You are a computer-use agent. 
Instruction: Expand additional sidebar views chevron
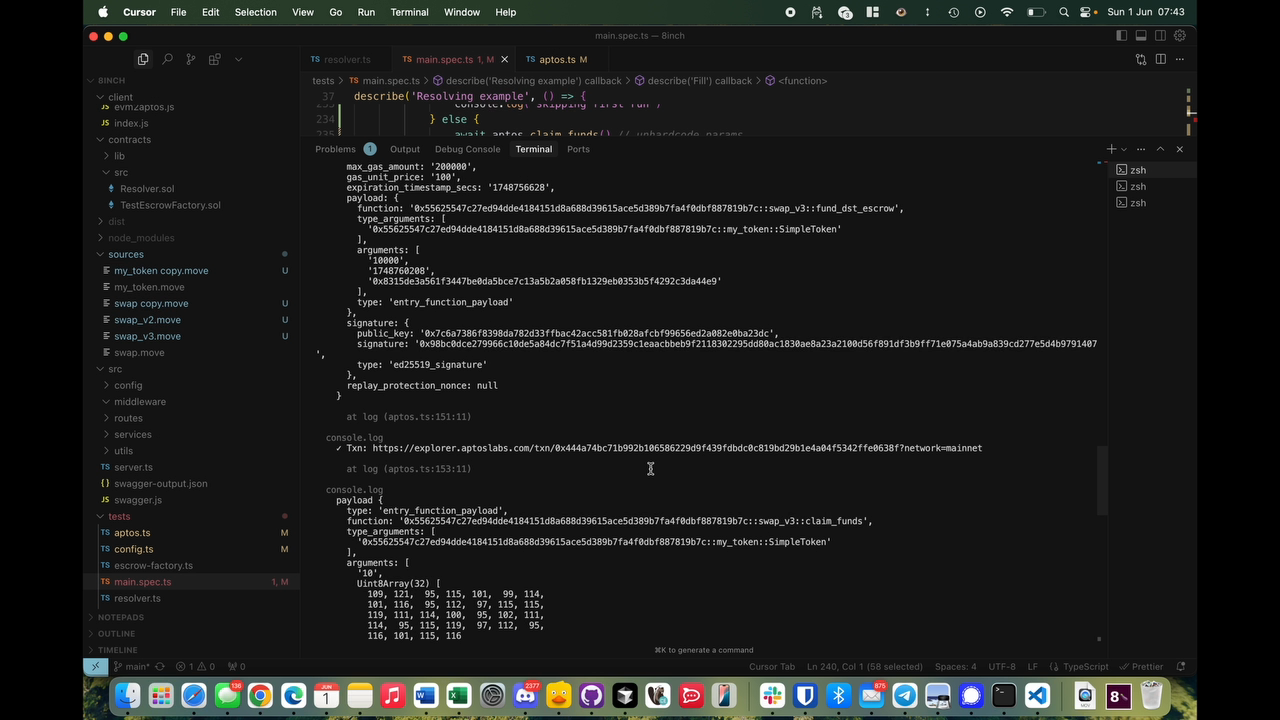click(x=238, y=59)
